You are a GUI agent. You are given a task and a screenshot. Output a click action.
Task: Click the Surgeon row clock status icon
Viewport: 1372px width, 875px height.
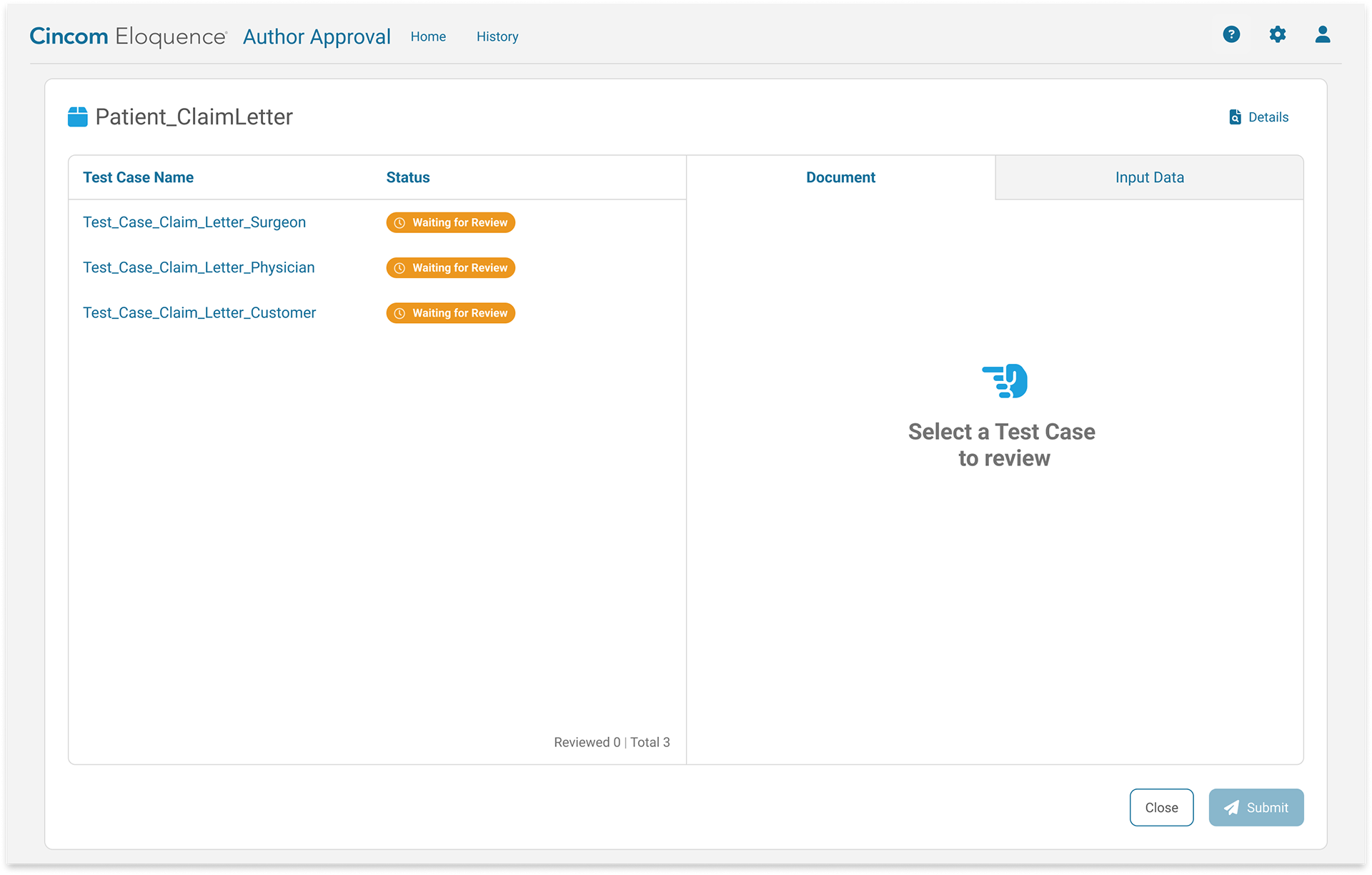[x=399, y=223]
